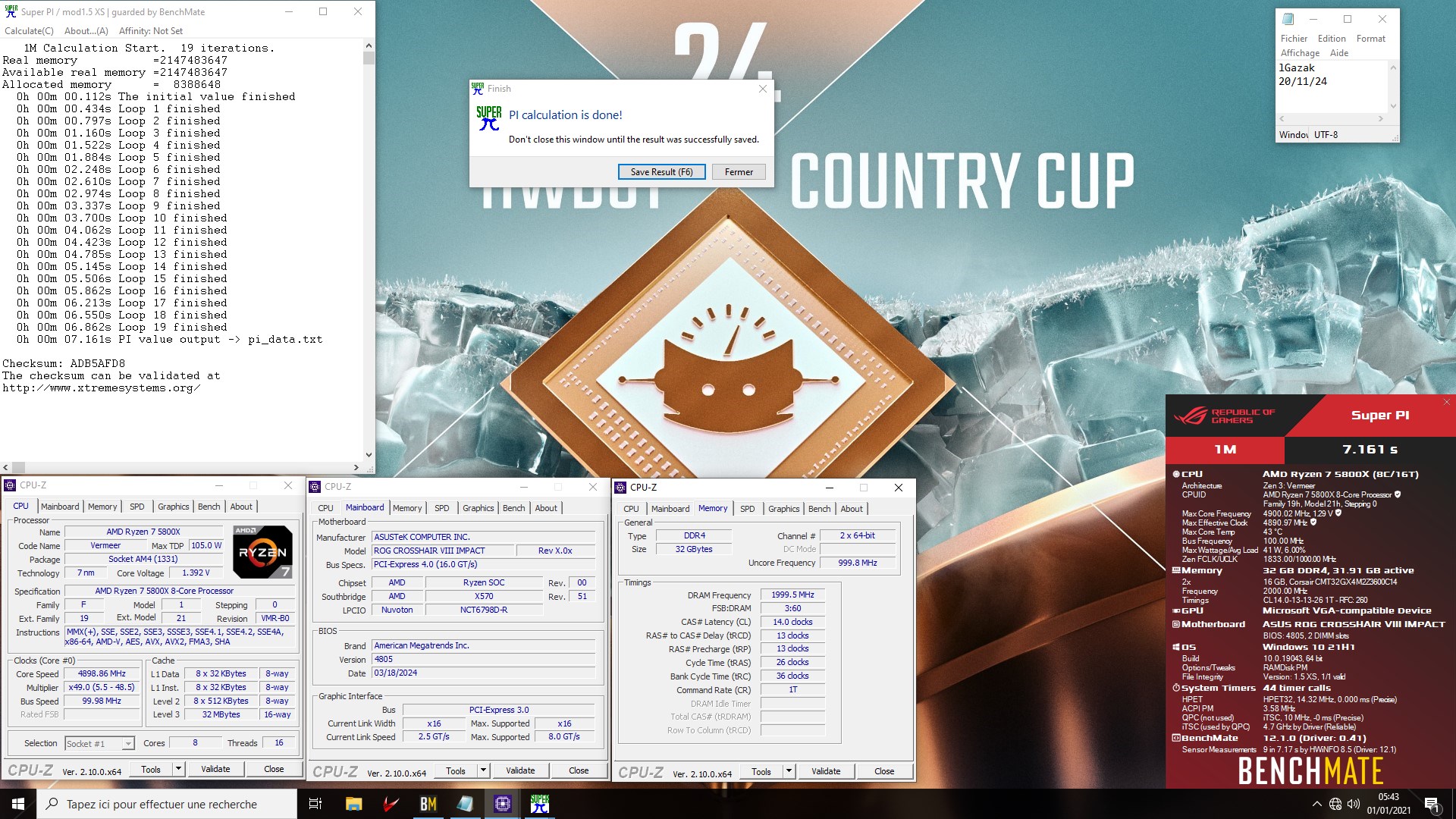Close the Finish dialog with X
The width and height of the screenshot is (1456, 819).
(763, 89)
